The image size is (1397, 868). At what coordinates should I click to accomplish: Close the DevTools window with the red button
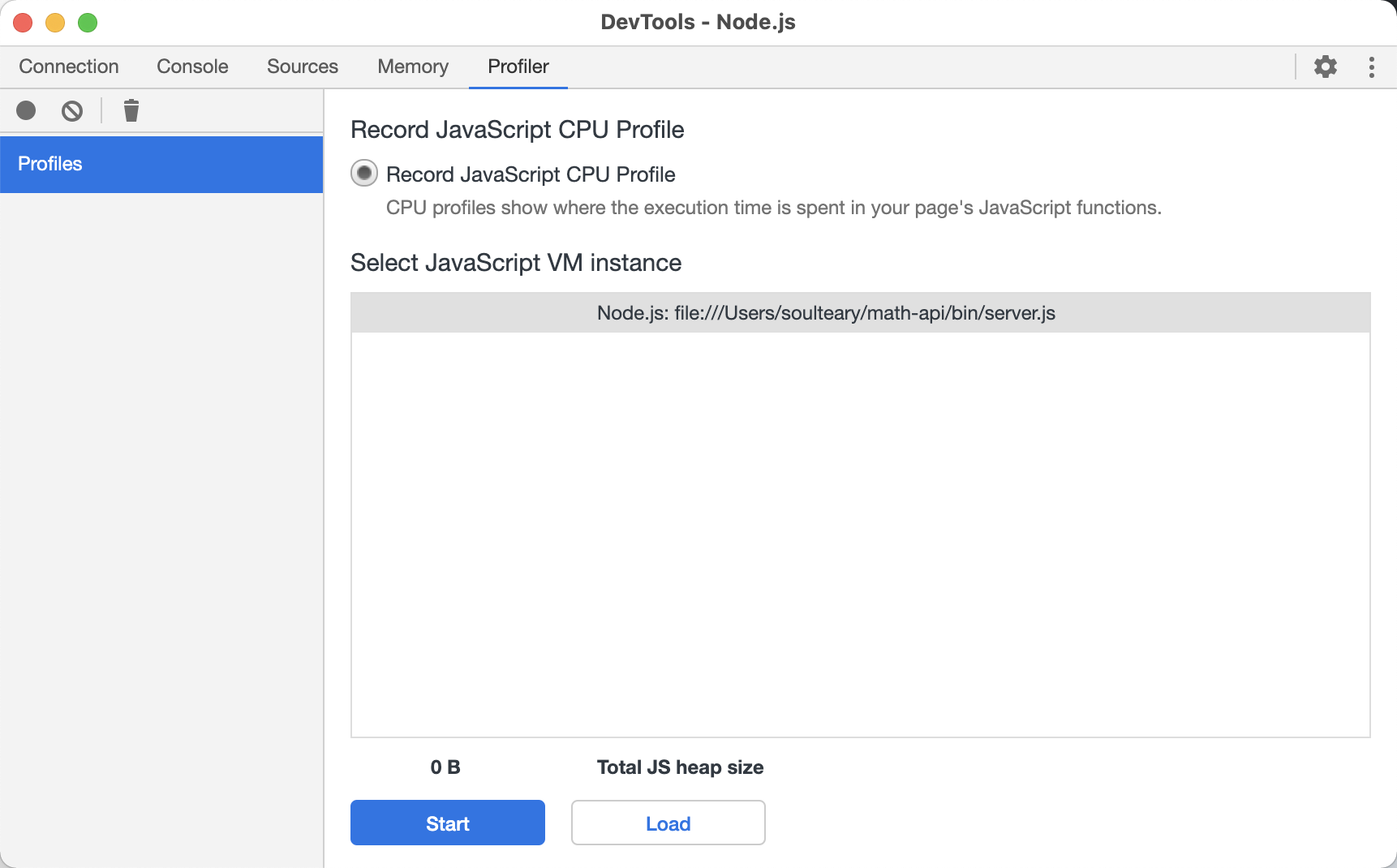tap(23, 23)
